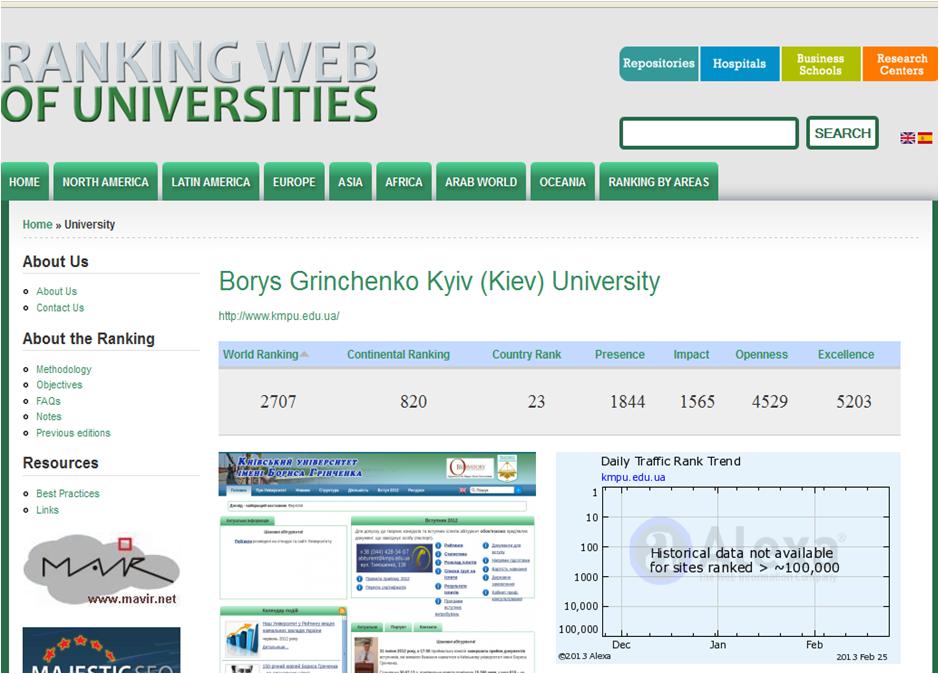The image size is (939, 674).
Task: Open the kmpu.edu.ua university URL
Action: tap(279, 316)
